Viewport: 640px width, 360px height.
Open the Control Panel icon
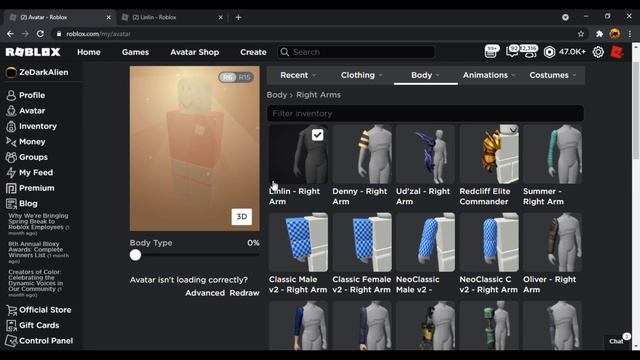coord(11,341)
